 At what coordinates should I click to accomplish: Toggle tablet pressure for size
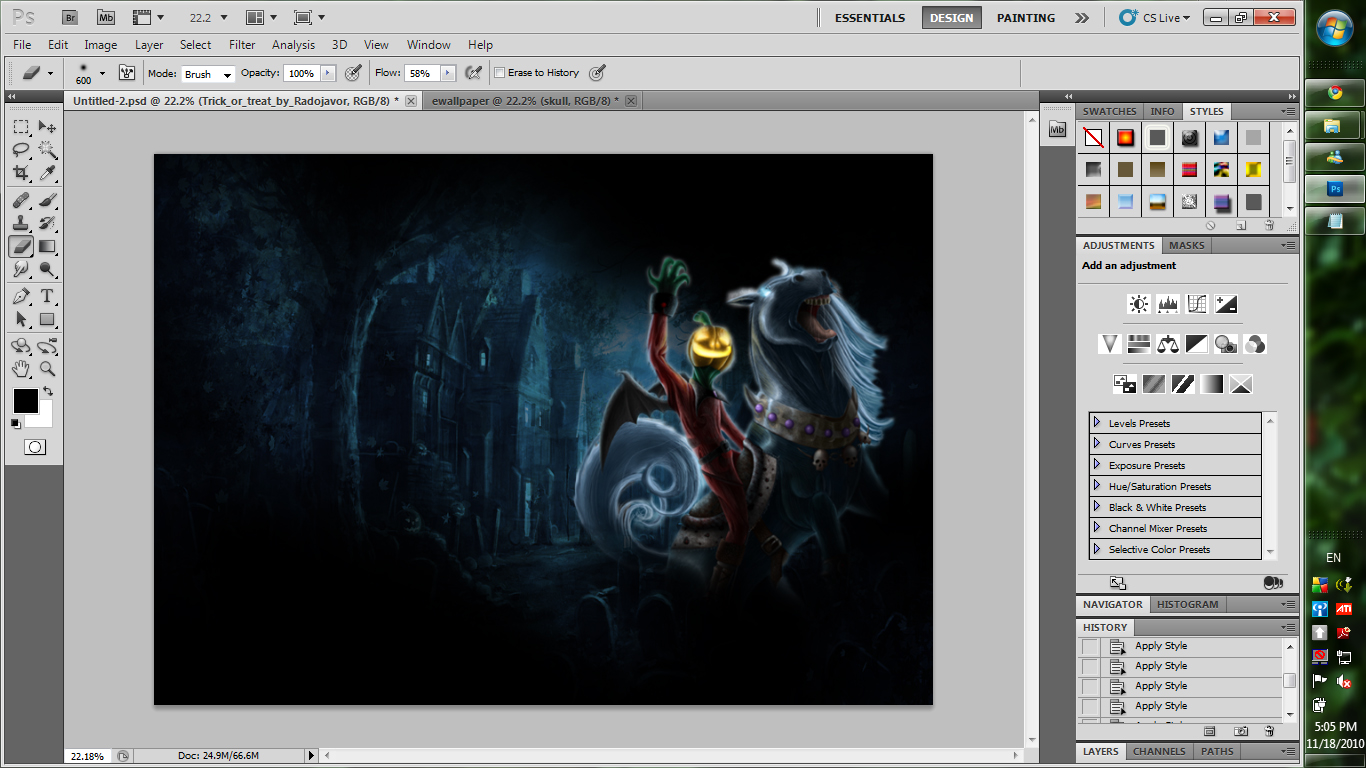pyautogui.click(x=597, y=73)
